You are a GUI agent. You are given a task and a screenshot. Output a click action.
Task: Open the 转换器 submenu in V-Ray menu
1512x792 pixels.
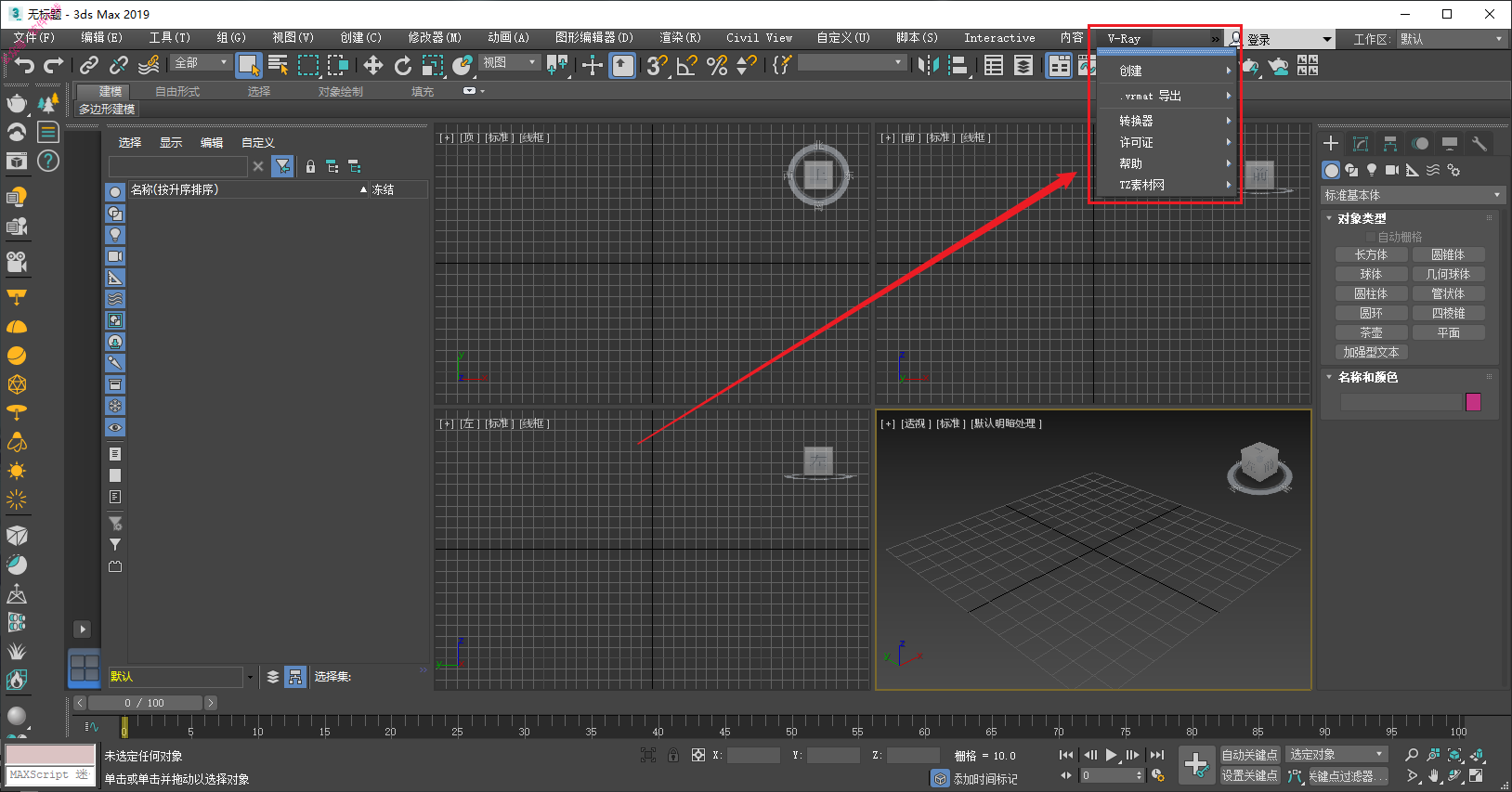[x=1167, y=121]
